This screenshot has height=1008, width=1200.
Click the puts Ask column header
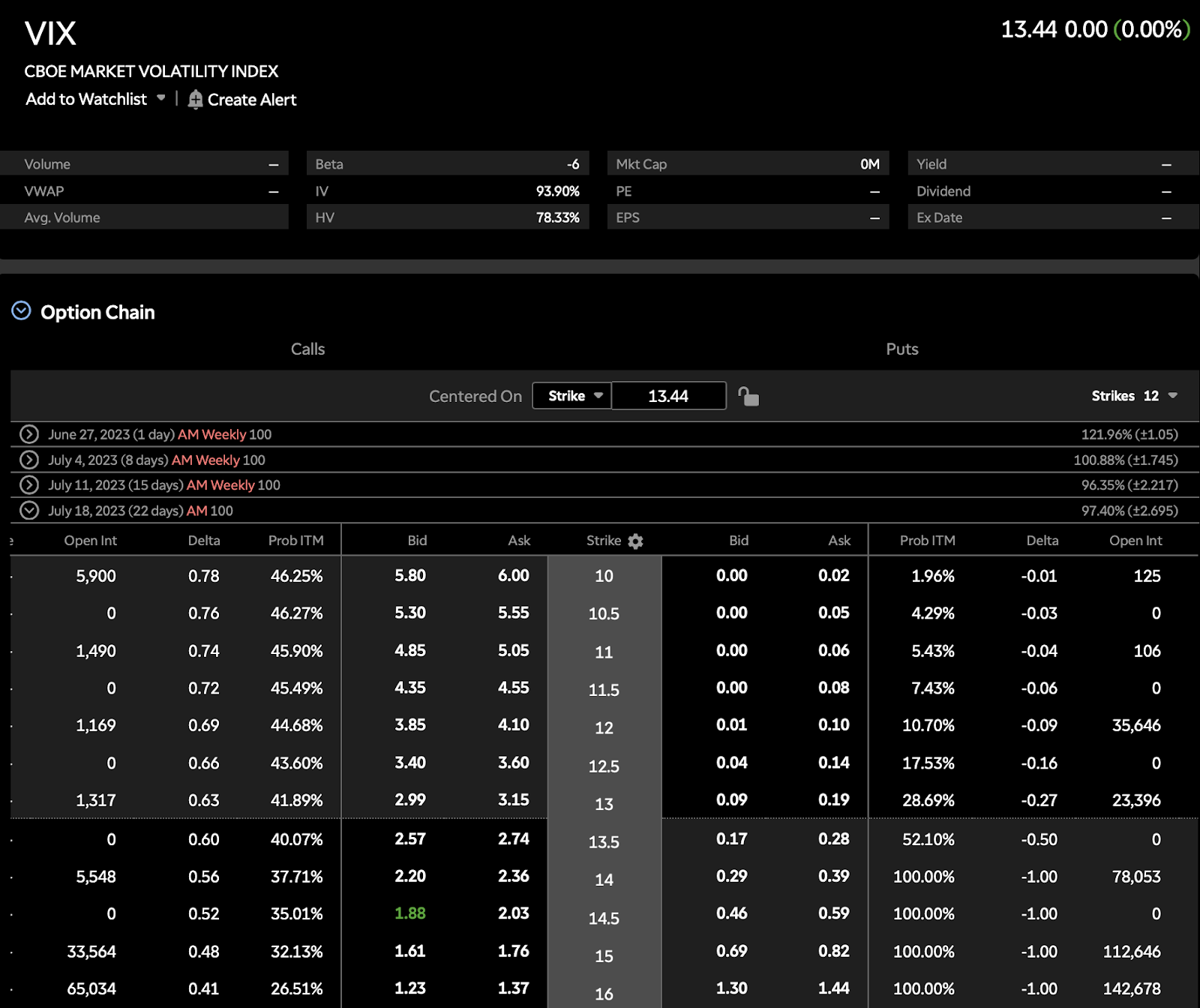[x=839, y=541]
